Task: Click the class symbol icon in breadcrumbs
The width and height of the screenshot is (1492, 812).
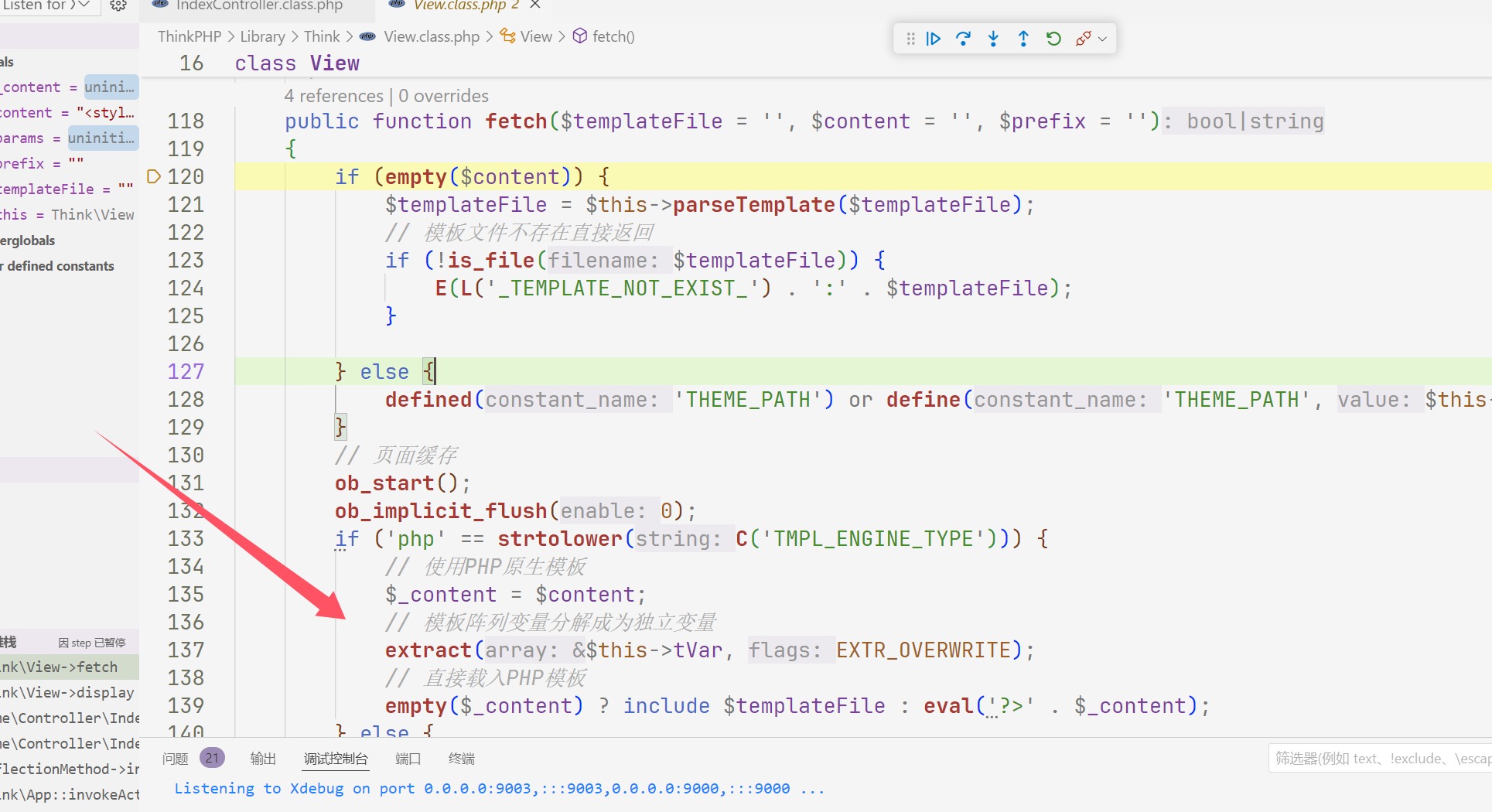Action: tap(507, 36)
